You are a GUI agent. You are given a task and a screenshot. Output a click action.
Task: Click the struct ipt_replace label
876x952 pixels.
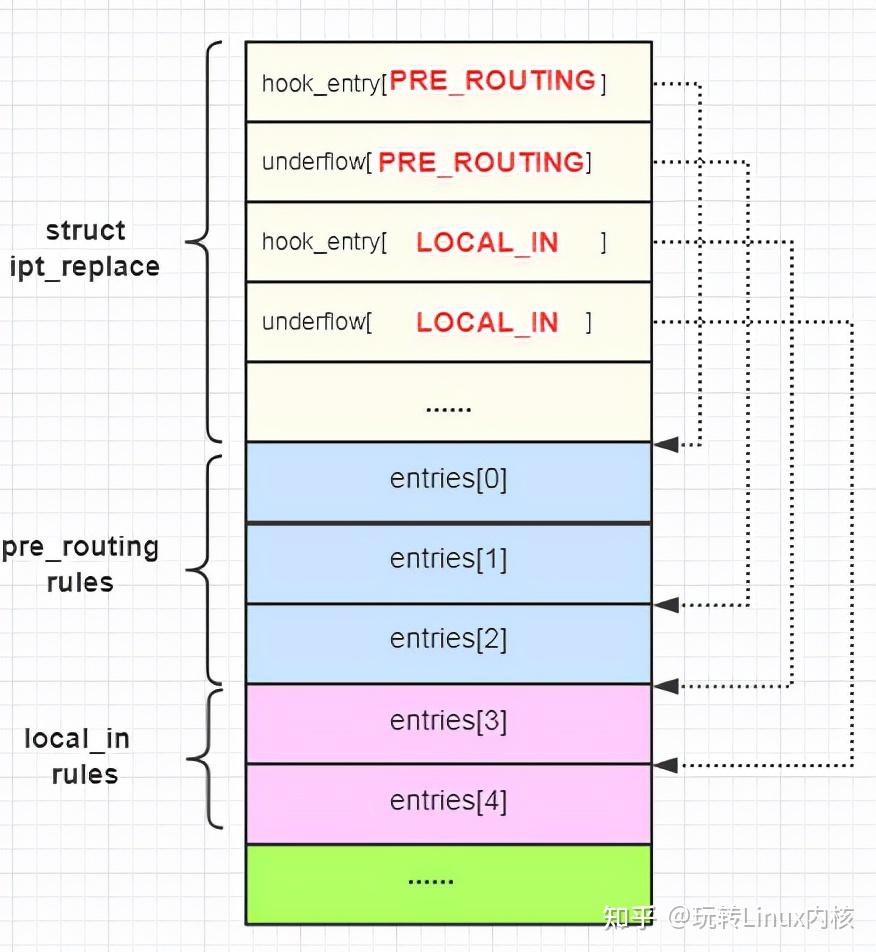click(x=85, y=249)
